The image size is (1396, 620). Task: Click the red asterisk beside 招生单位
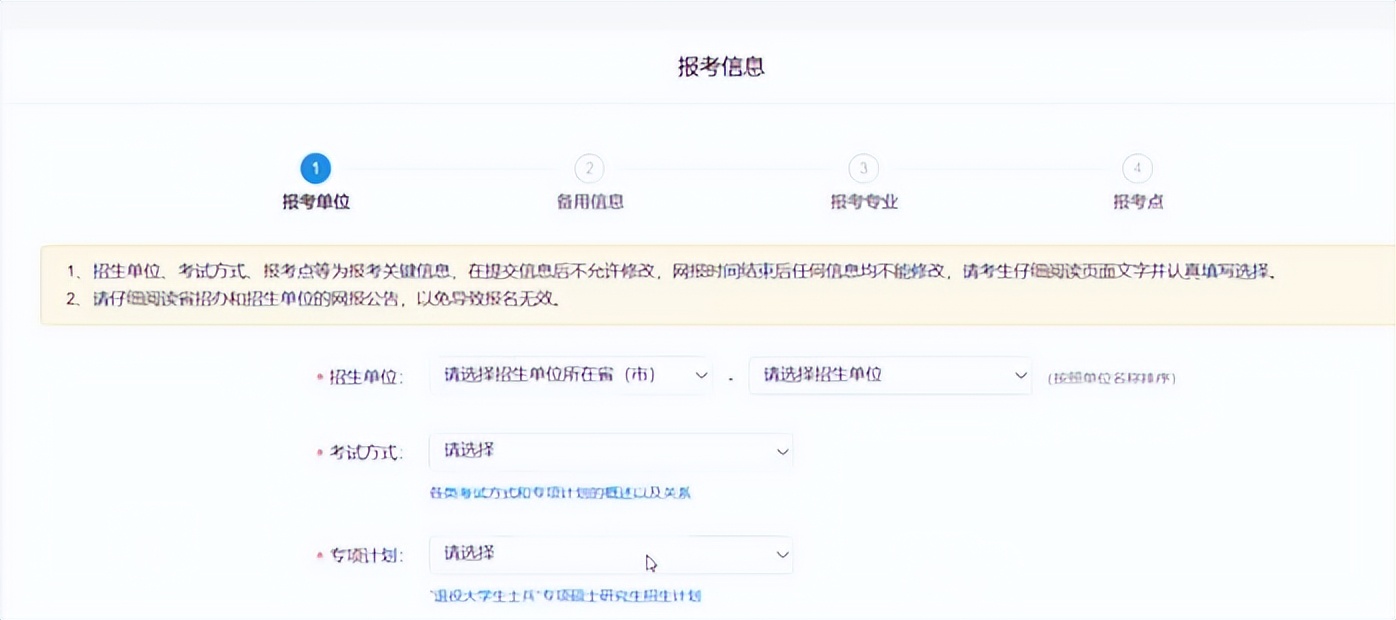[x=320, y=375]
